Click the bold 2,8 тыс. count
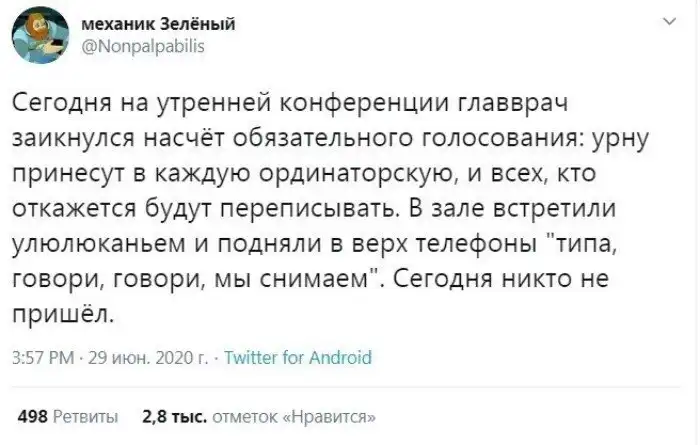The height and width of the screenshot is (445, 700). coord(172,416)
